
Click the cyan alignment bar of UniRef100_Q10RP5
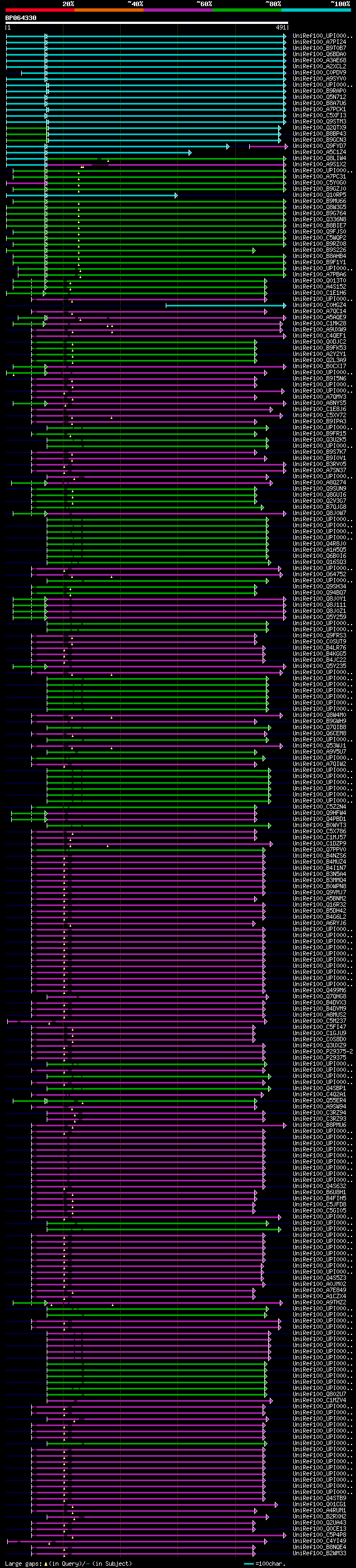(x=92, y=195)
